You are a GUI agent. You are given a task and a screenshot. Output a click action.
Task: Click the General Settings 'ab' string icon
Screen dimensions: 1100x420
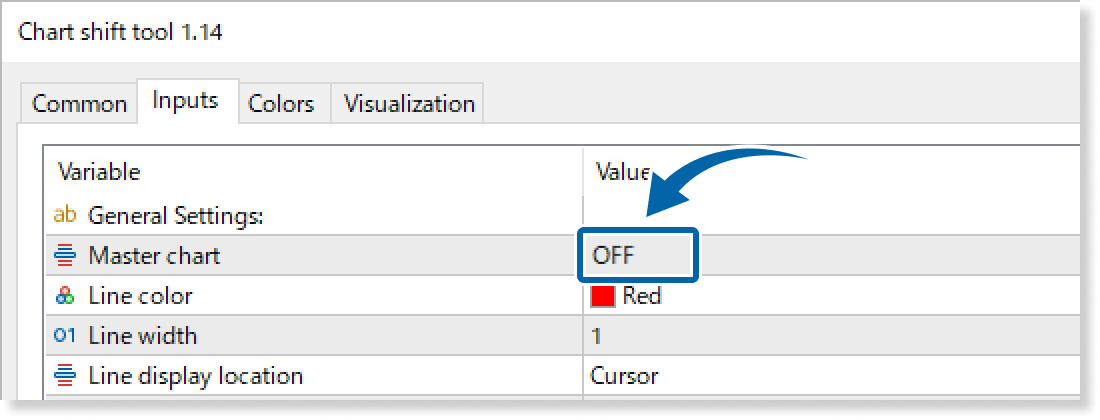pyautogui.click(x=65, y=216)
